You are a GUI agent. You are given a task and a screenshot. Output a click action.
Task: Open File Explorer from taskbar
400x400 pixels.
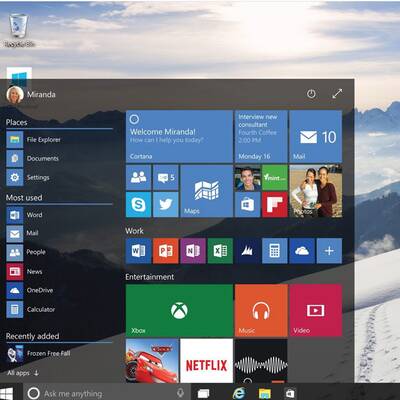coord(265,394)
